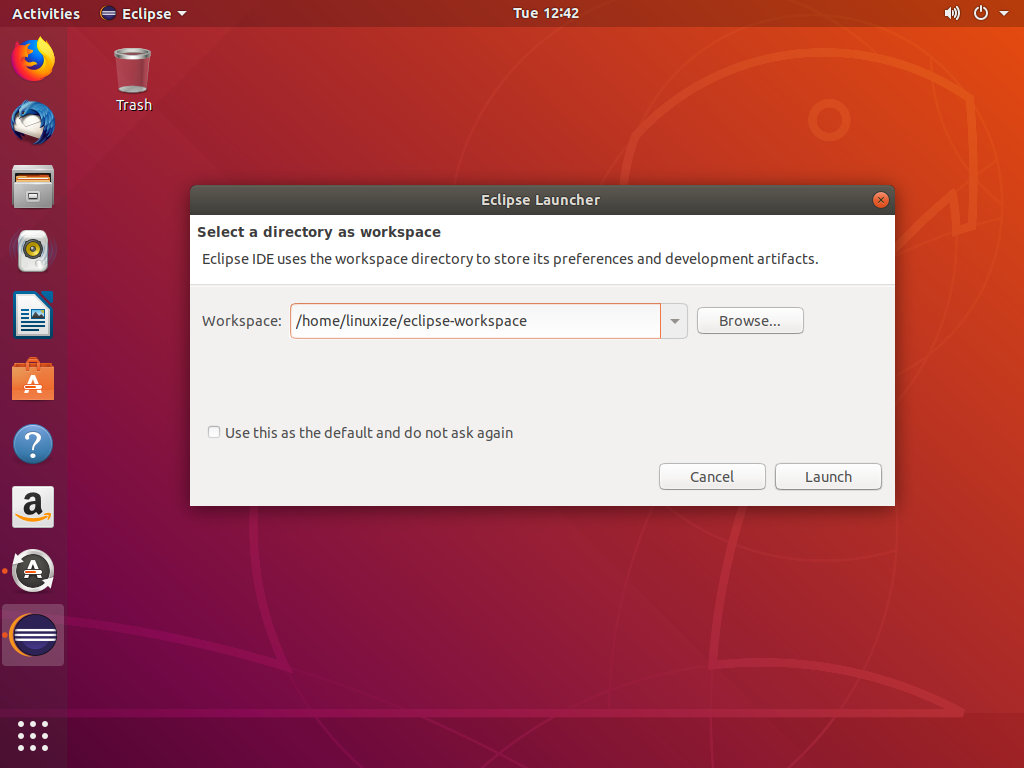The image size is (1024, 768).
Task: Open Firefox from the dock
Action: point(33,59)
